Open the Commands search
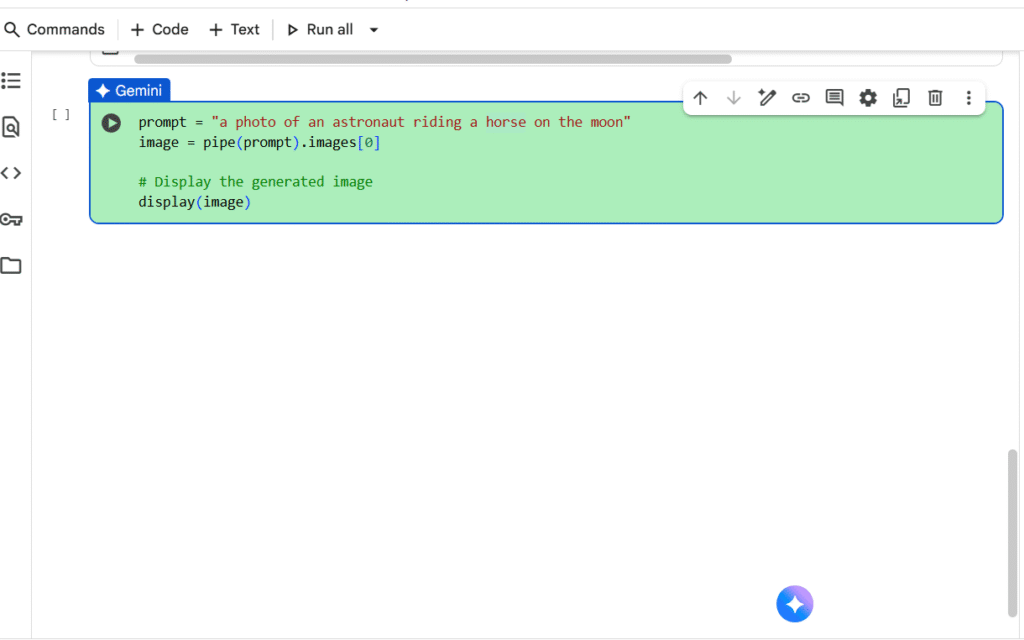This screenshot has height=640, width=1024. point(54,29)
